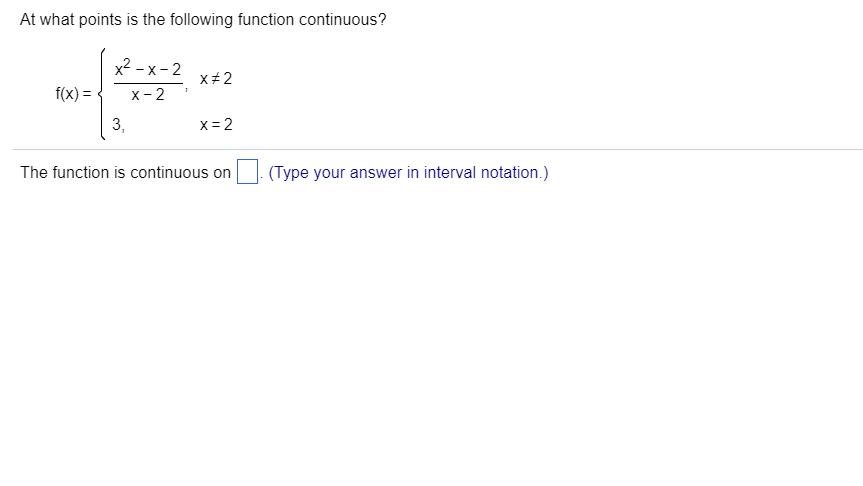The image size is (863, 486).
Task: Select the condition x = 2
Action: [216, 124]
